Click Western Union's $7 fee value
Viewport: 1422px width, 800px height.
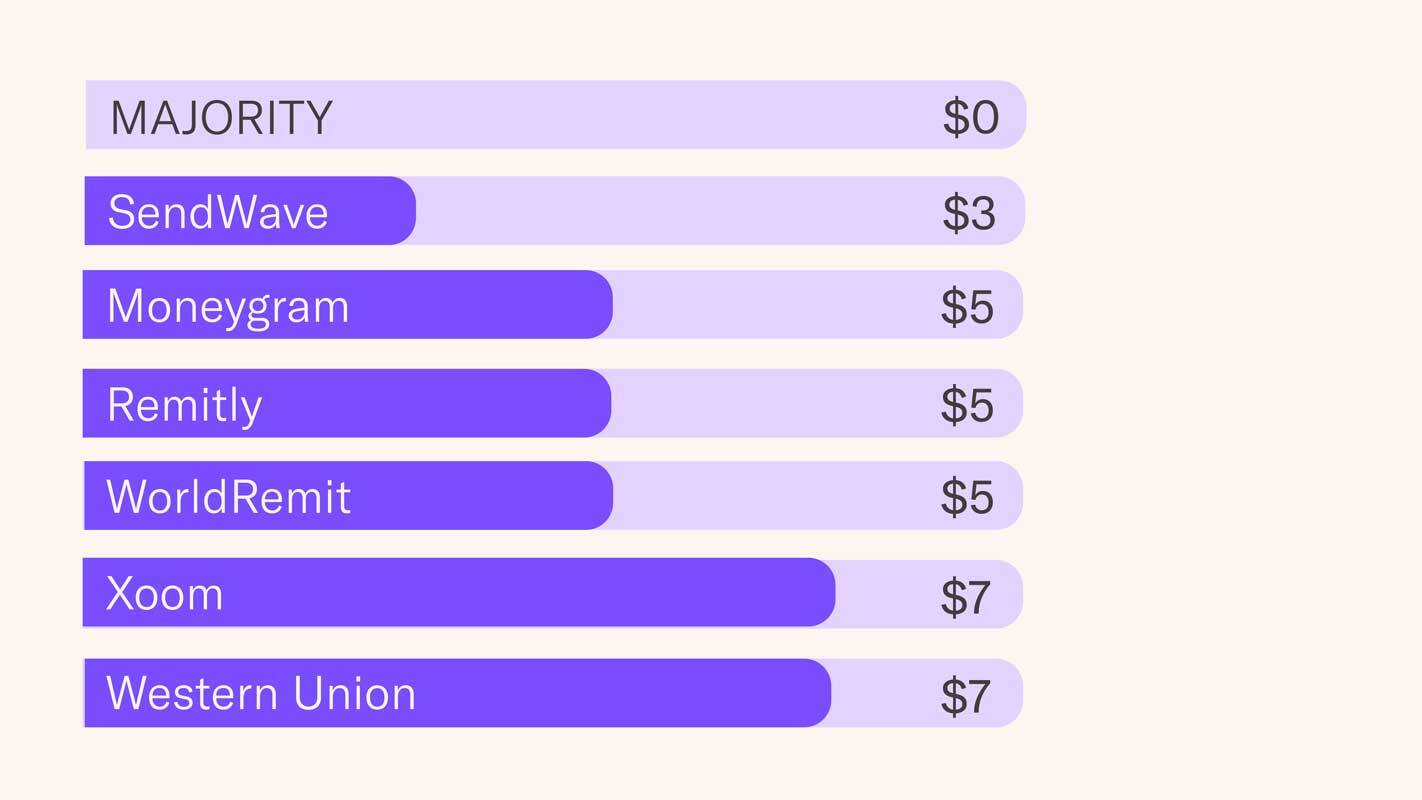point(965,695)
